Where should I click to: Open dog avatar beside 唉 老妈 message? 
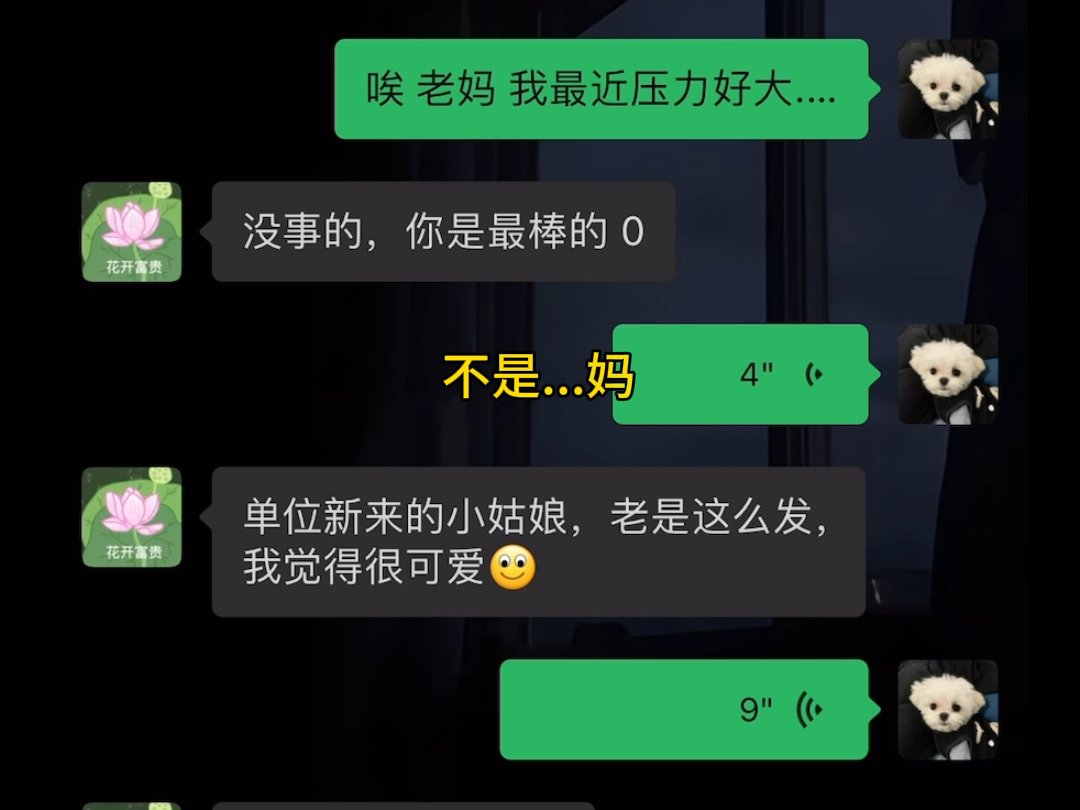pos(948,89)
